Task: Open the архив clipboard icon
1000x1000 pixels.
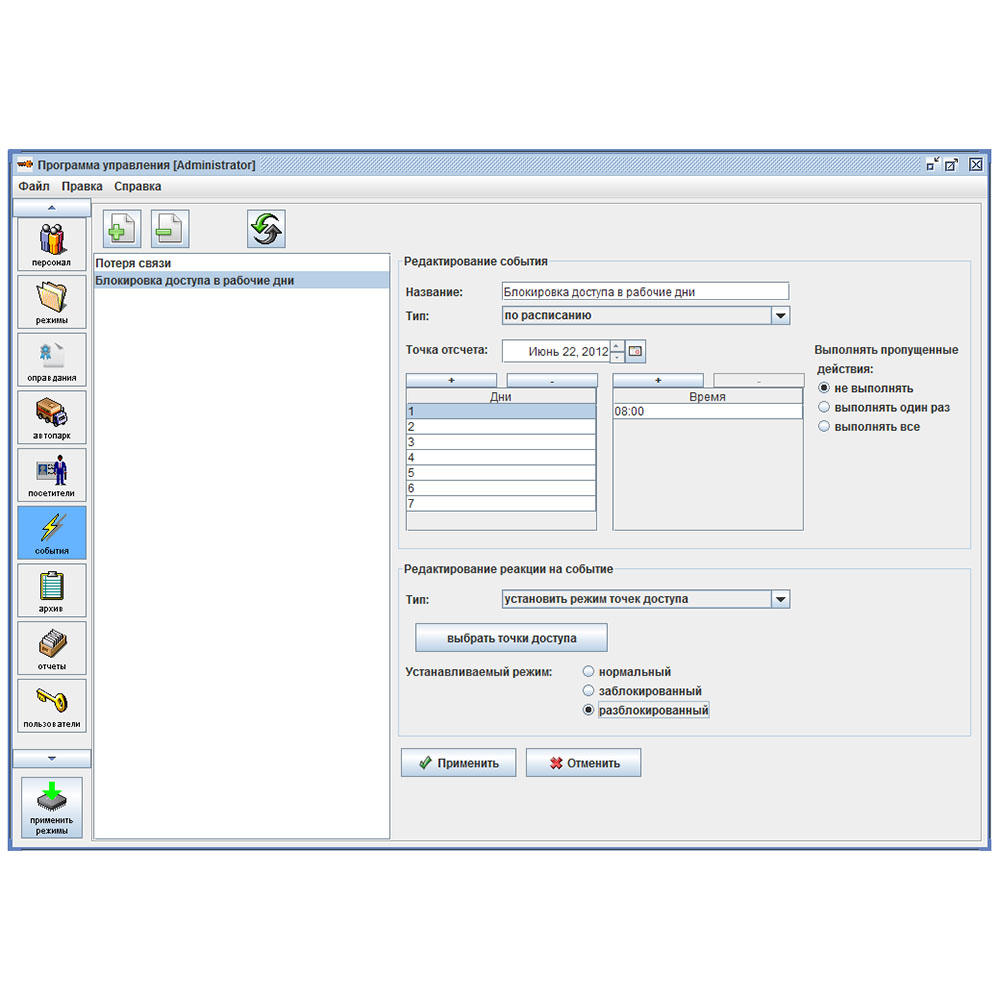Action: click(51, 590)
